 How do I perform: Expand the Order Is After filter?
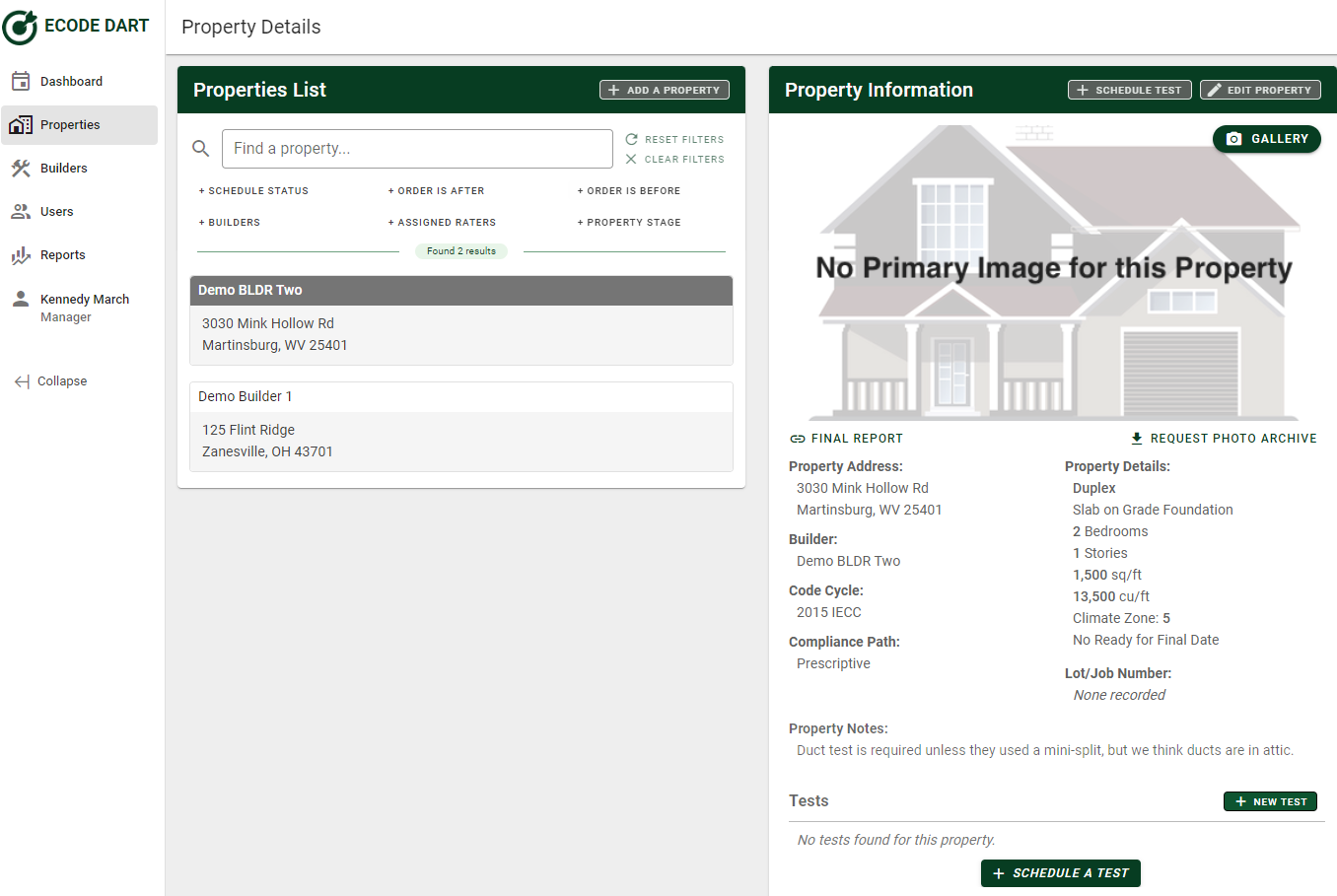pyautogui.click(x=436, y=191)
